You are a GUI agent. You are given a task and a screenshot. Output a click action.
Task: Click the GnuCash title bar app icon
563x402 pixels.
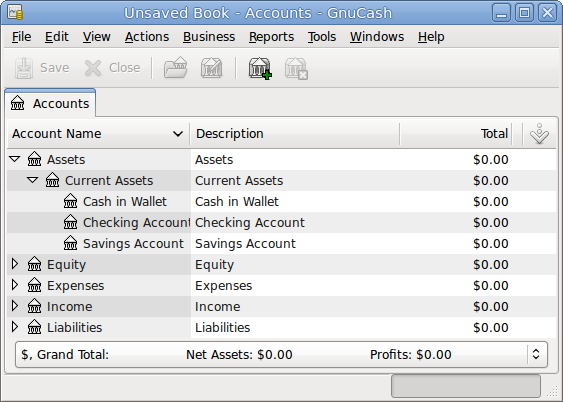(15, 13)
